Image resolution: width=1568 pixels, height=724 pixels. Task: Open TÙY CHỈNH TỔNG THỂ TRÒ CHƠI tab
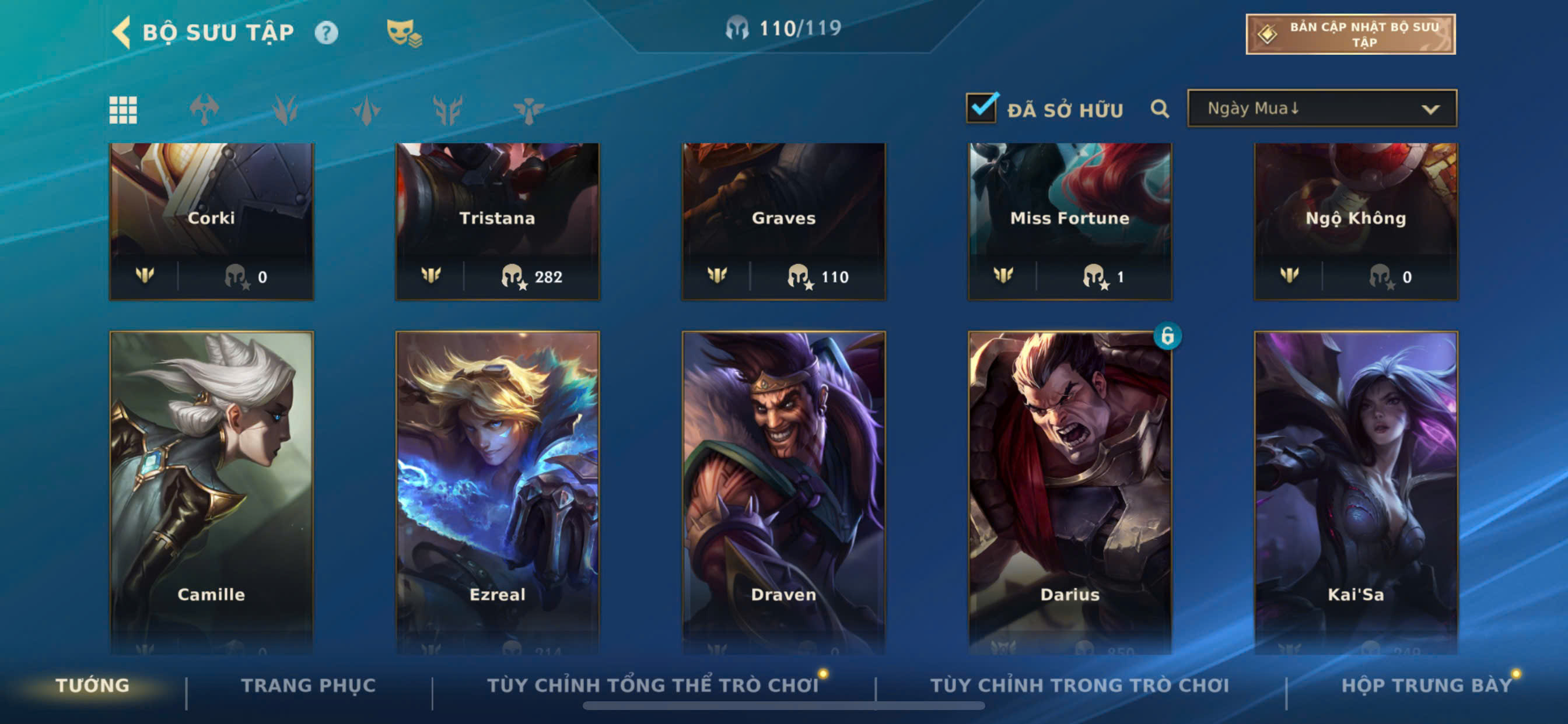click(653, 685)
